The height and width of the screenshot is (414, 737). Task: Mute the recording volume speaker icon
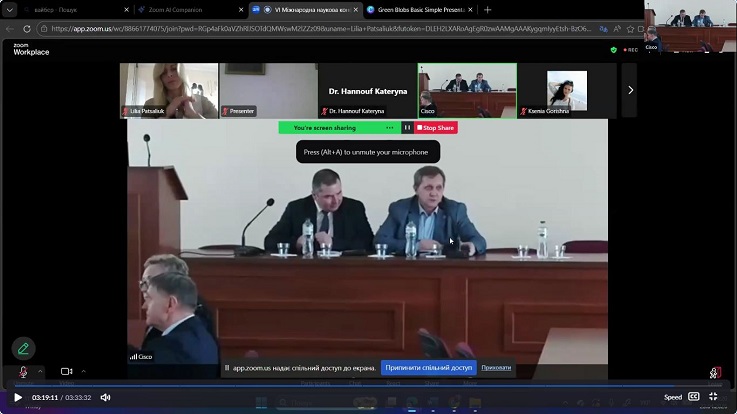point(105,397)
